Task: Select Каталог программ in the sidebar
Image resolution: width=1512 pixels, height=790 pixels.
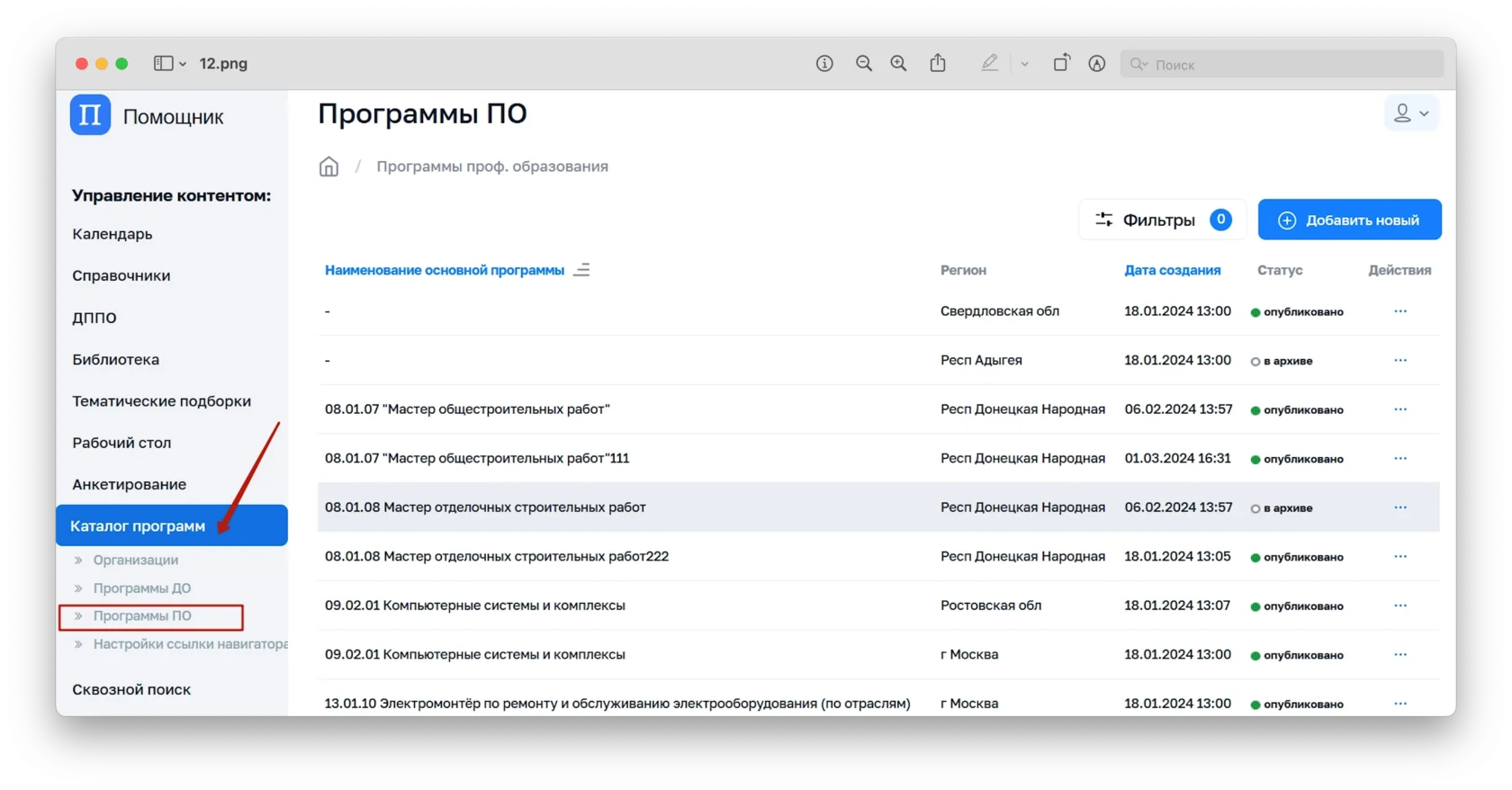Action: click(x=138, y=526)
